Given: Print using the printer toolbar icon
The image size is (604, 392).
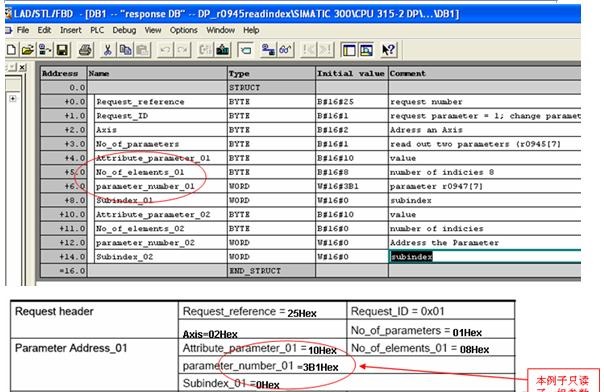Looking at the screenshot, I should pos(85,50).
